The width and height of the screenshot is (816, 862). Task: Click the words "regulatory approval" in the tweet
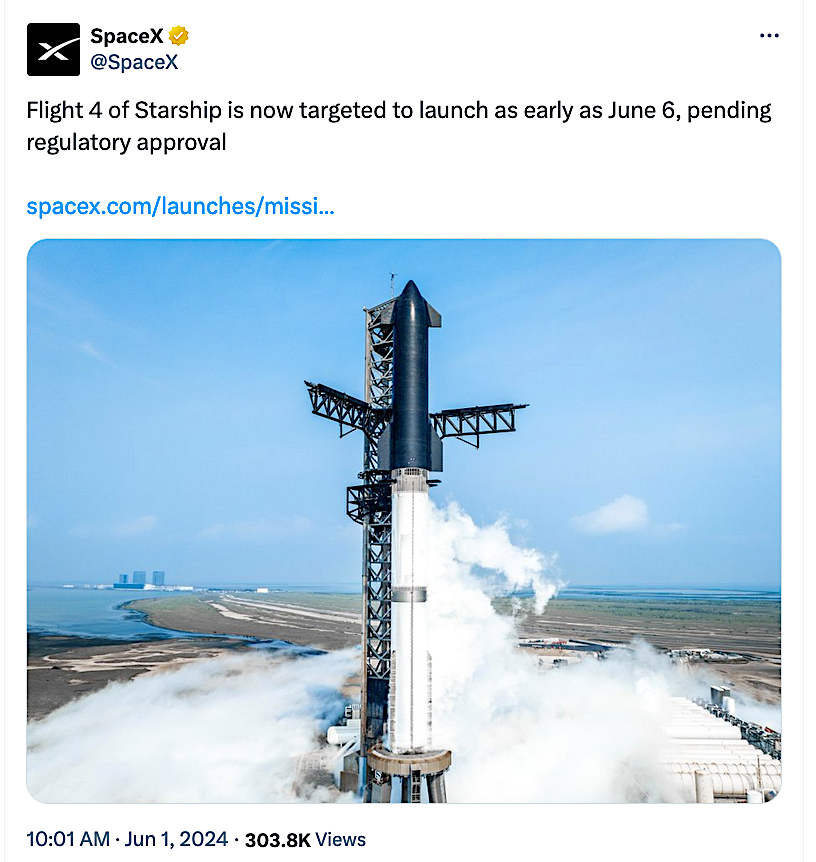[x=126, y=142]
